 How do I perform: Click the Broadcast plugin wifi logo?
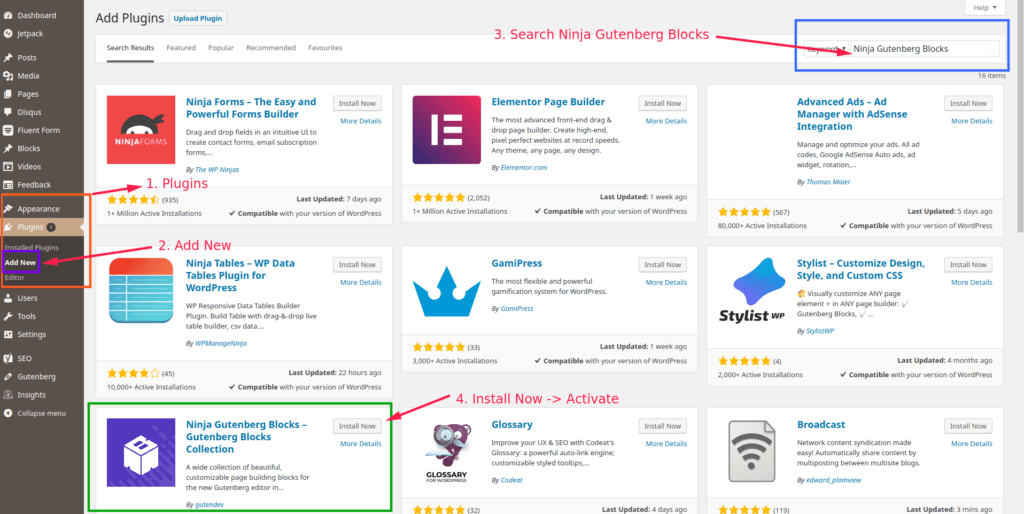tap(752, 453)
